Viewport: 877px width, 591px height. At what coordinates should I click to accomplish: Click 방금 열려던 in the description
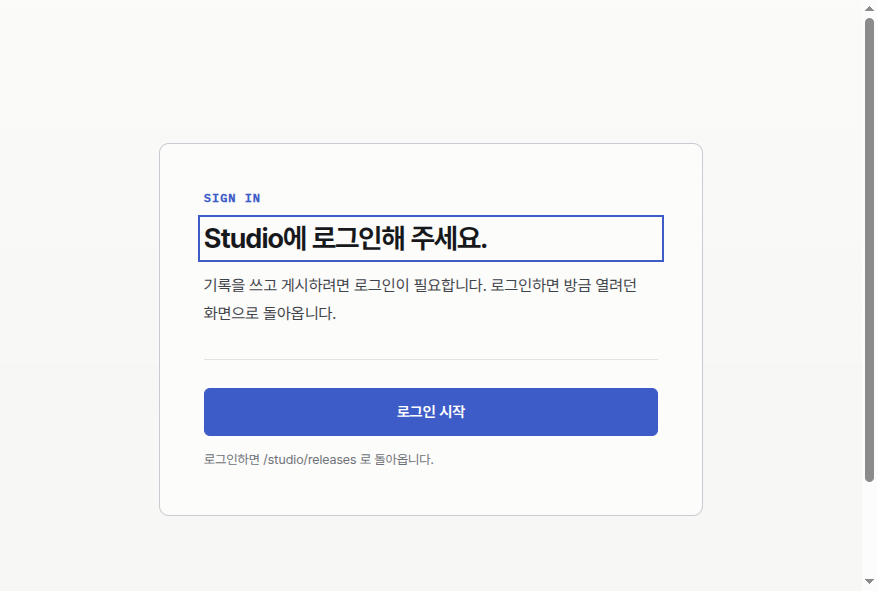click(x=600, y=285)
